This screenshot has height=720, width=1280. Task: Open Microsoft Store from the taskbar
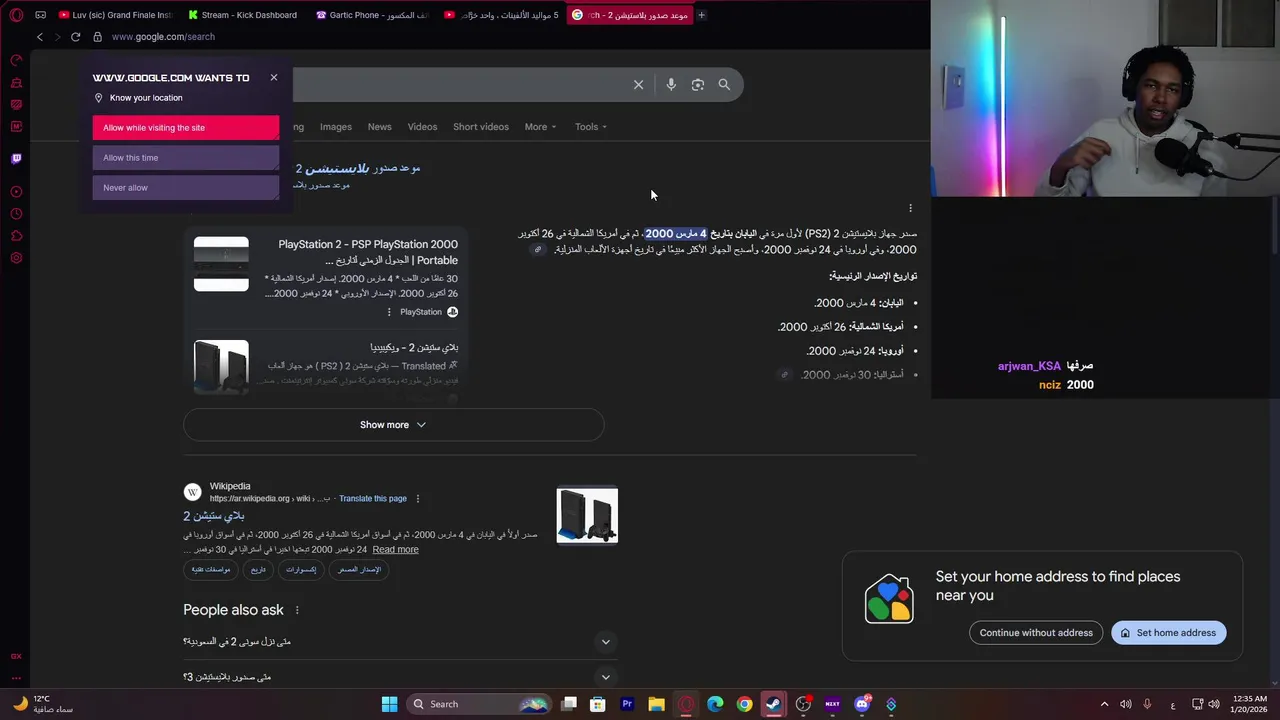(x=597, y=704)
